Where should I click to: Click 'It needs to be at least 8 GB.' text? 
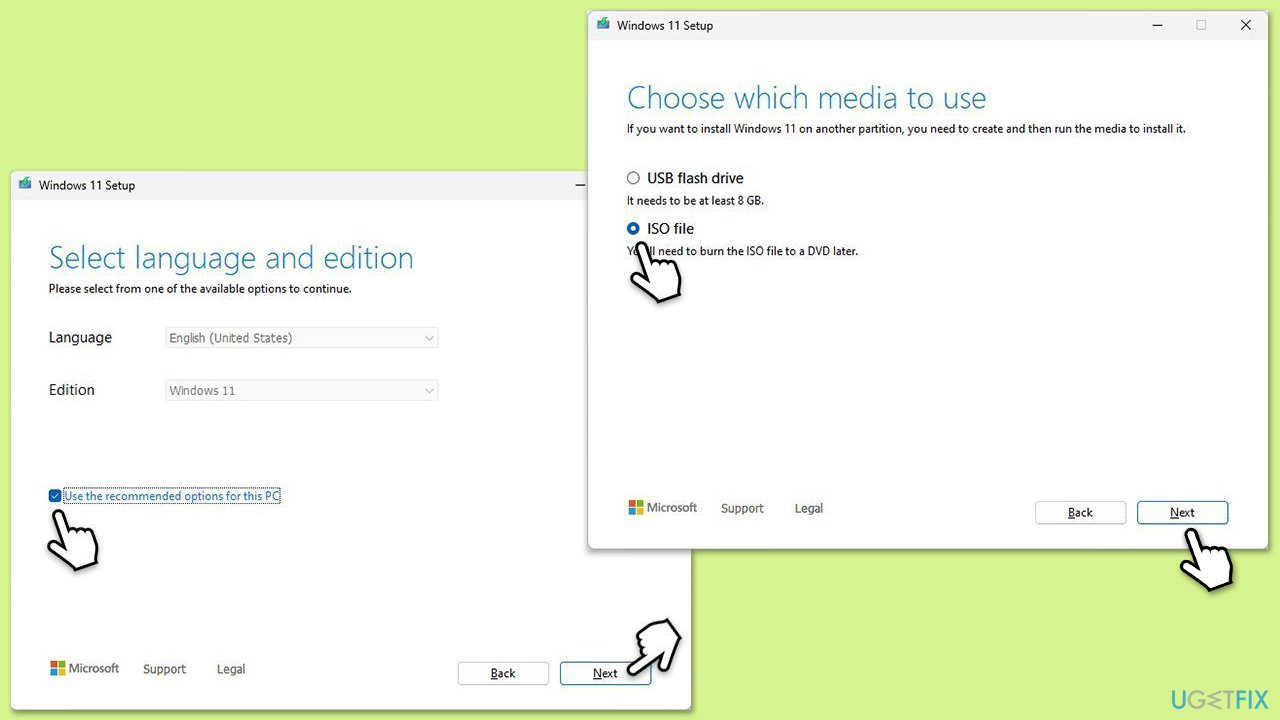pyautogui.click(x=695, y=200)
